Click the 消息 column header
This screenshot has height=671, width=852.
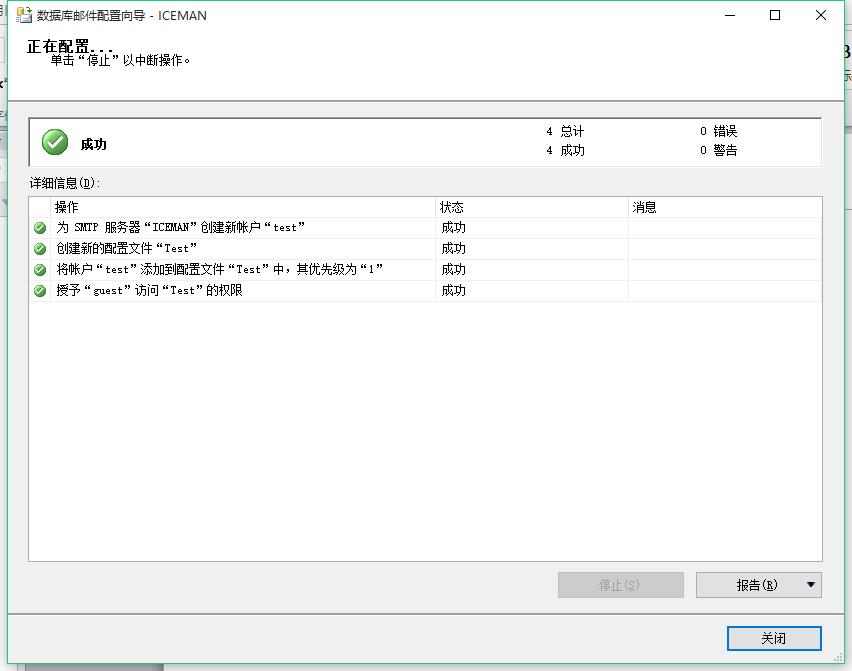pos(725,207)
